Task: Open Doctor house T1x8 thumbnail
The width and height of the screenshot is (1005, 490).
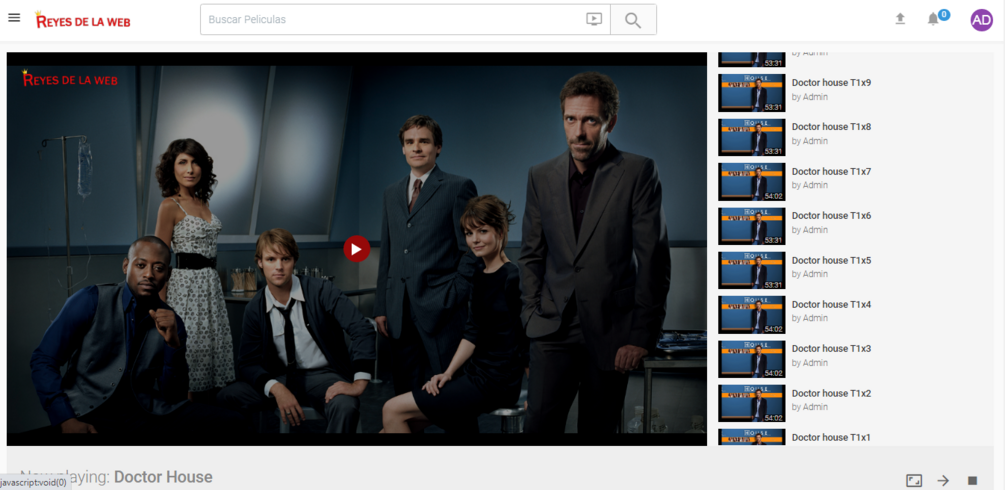Action: coord(751,137)
